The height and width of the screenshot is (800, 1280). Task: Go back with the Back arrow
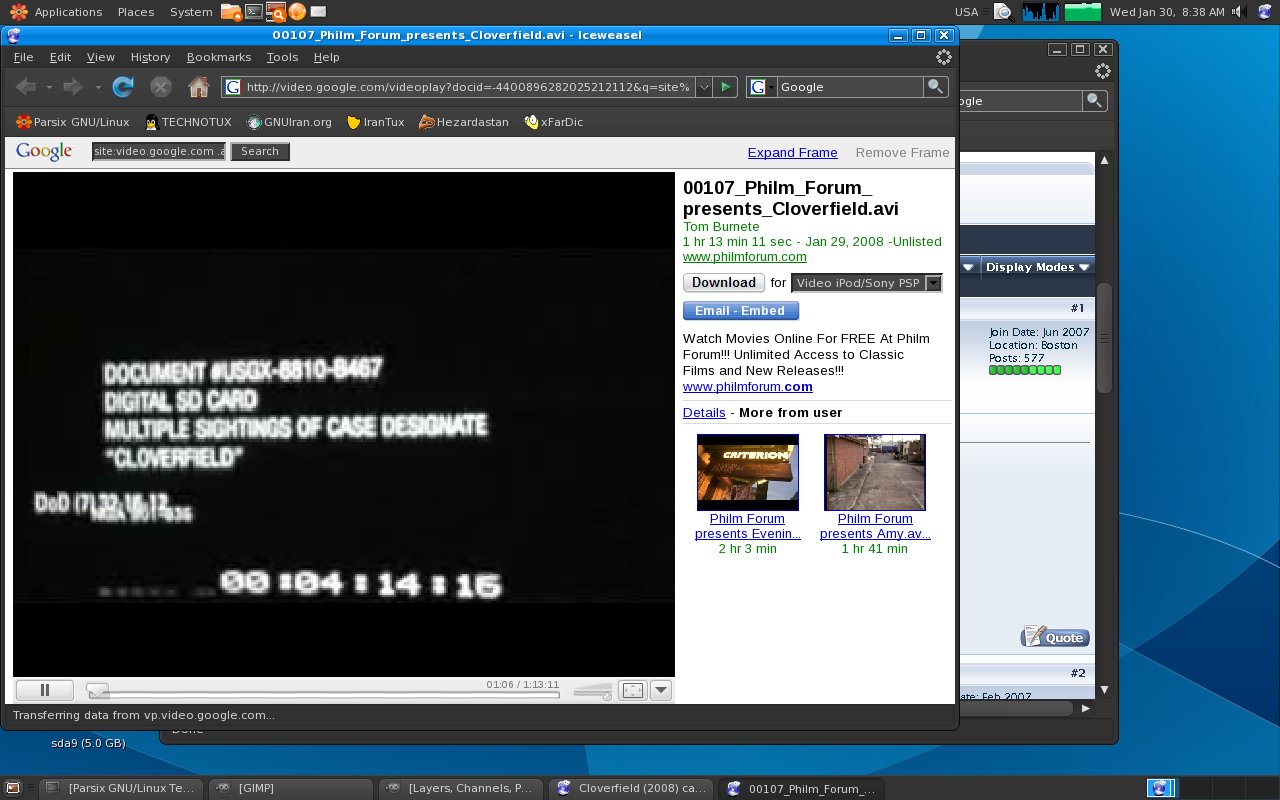tap(26, 87)
